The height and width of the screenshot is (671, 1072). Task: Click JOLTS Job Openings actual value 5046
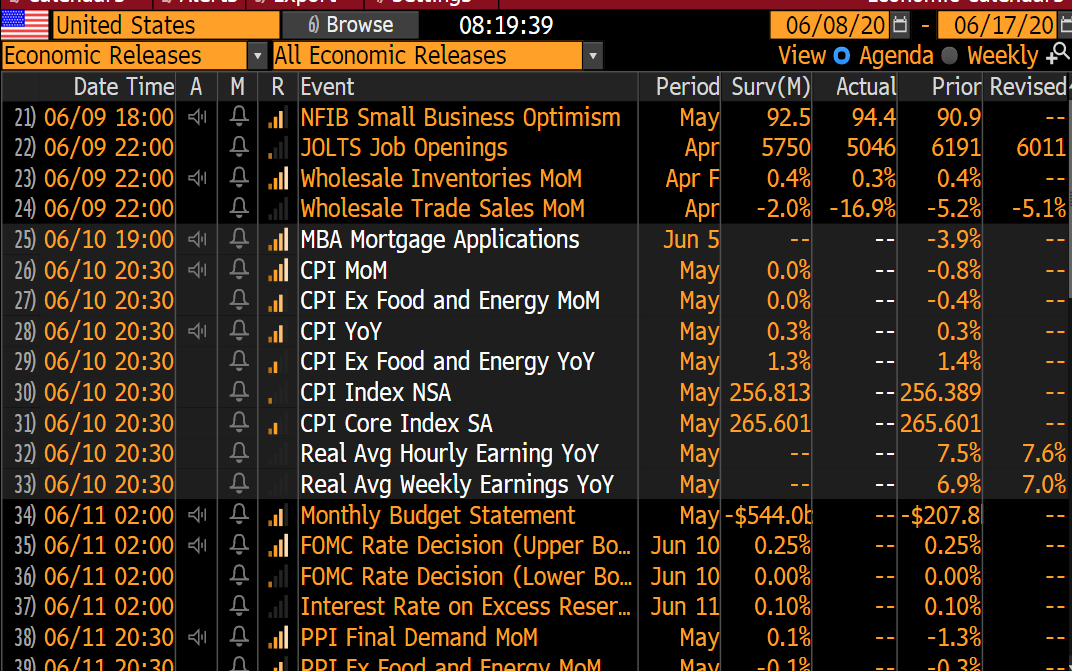[870, 147]
